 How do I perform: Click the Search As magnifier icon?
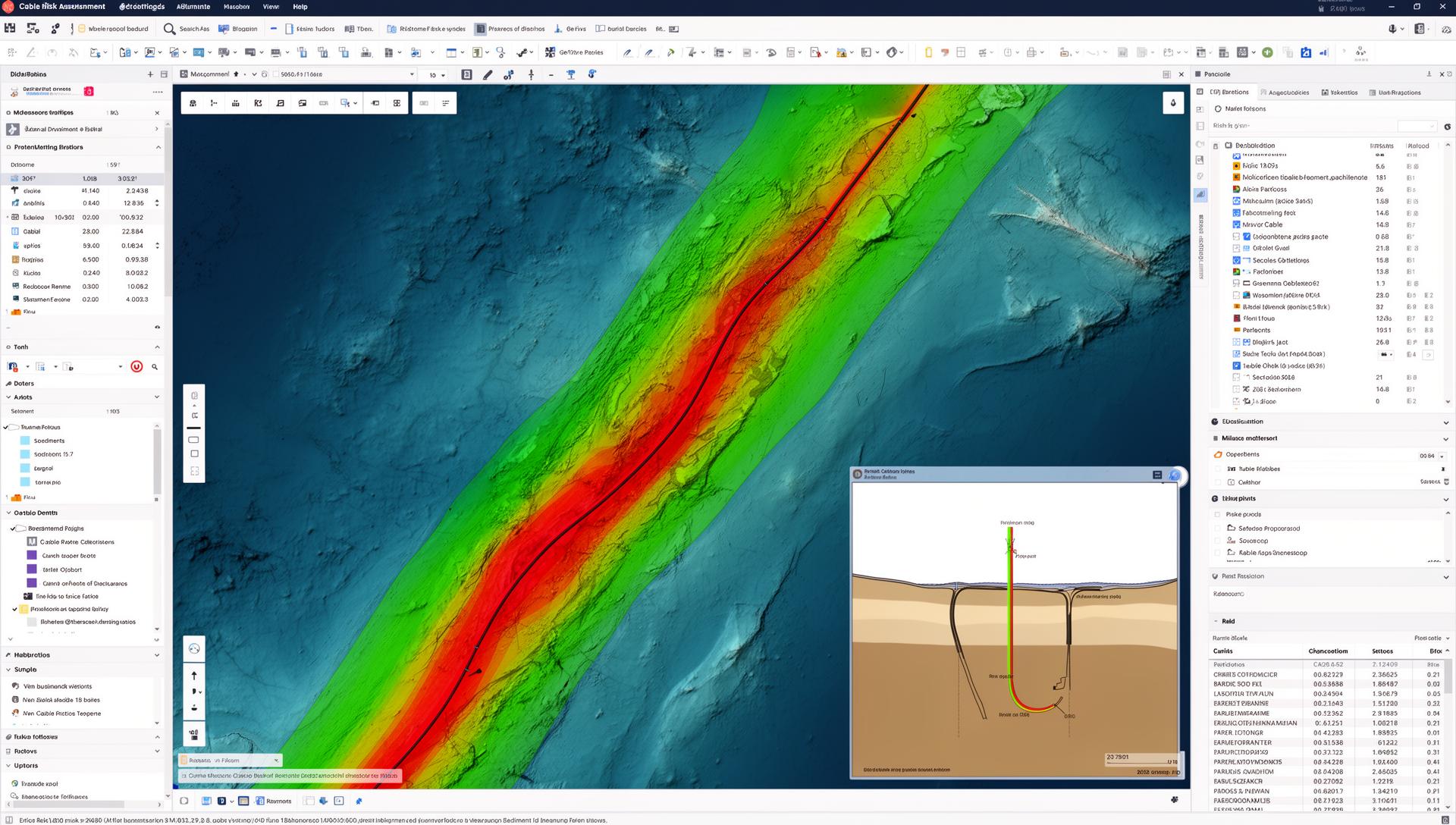[169, 29]
